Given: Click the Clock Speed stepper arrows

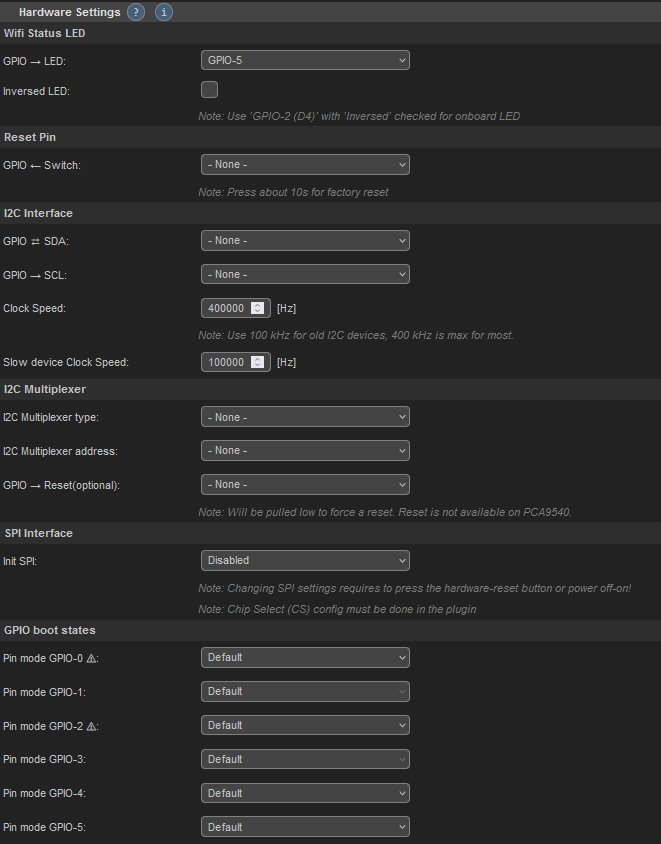Looking at the screenshot, I should (x=257, y=308).
